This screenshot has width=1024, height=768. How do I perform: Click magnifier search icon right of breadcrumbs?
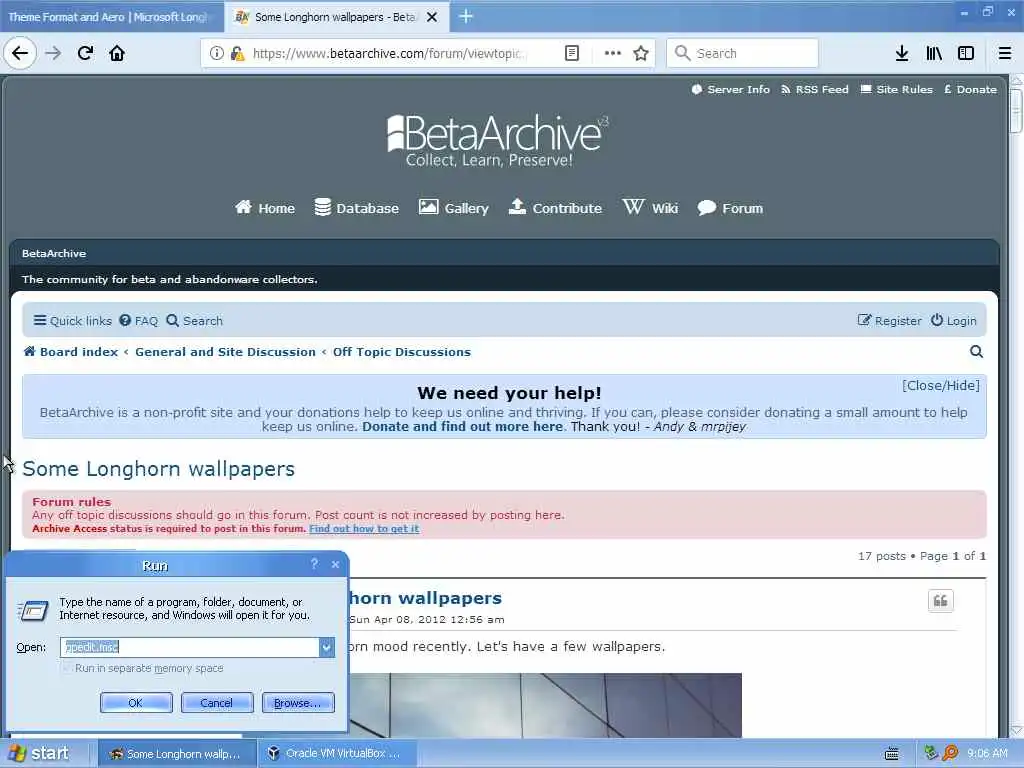[976, 352]
